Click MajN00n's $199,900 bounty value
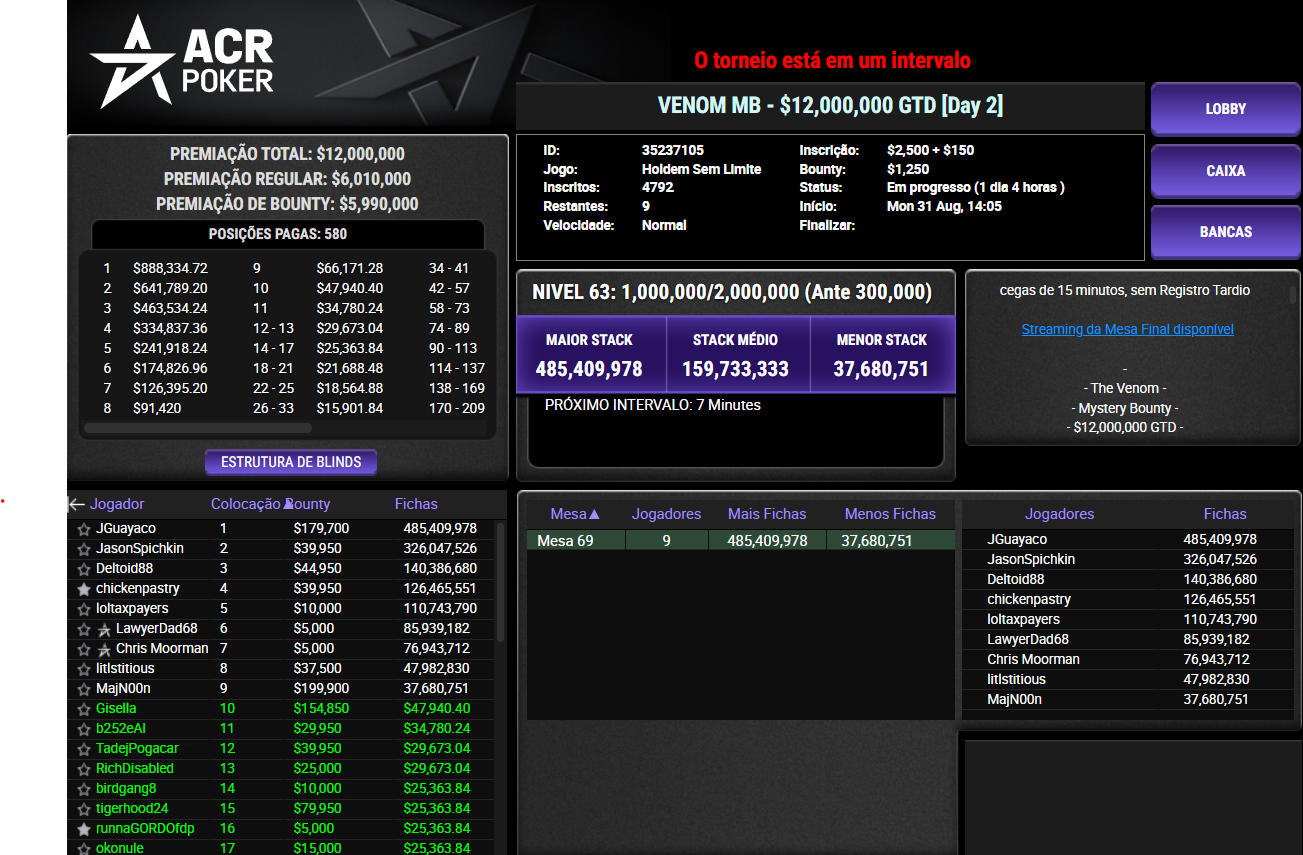The image size is (1303, 855). point(321,688)
